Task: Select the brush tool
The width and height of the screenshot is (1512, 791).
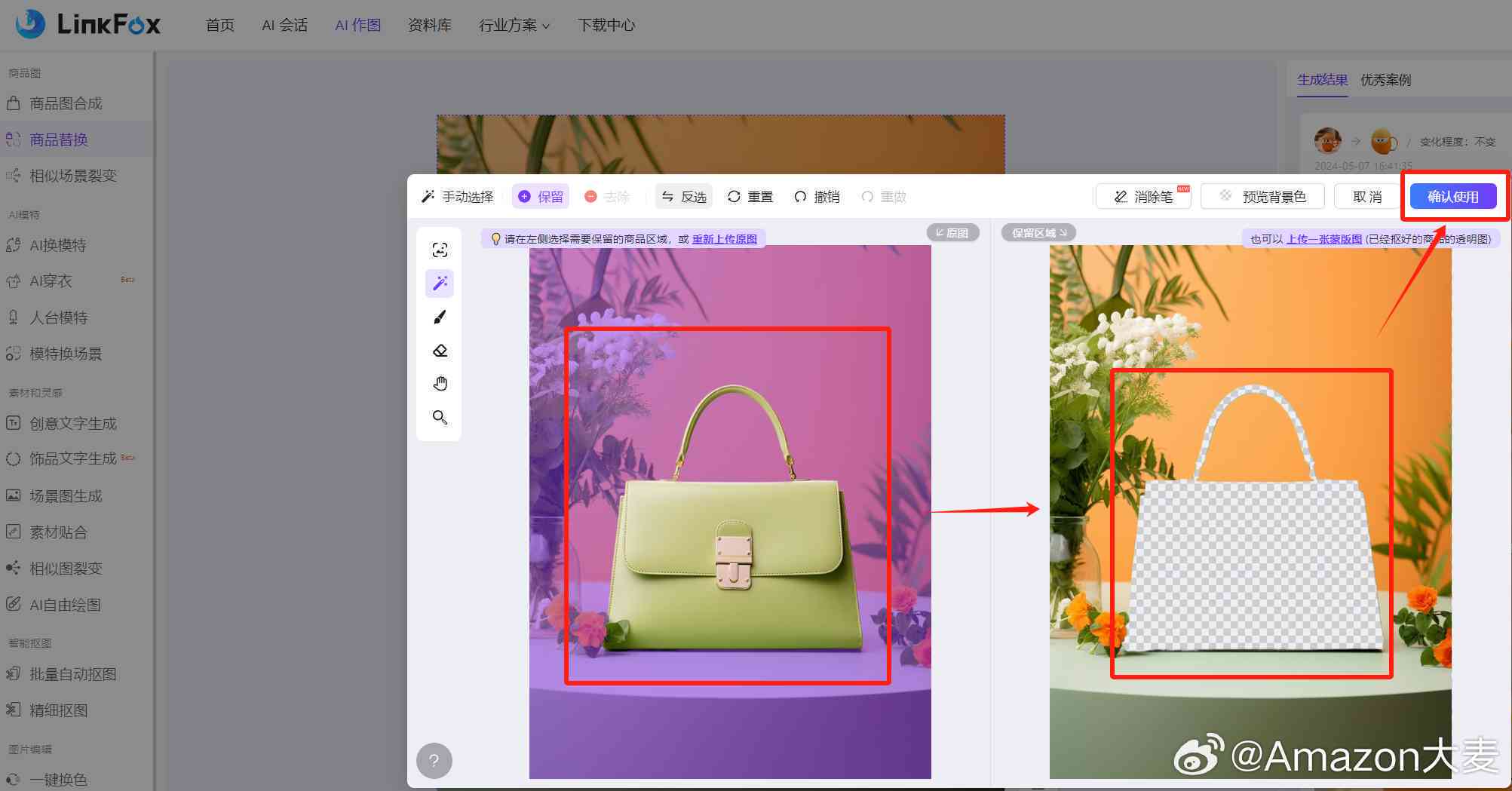Action: click(x=440, y=317)
